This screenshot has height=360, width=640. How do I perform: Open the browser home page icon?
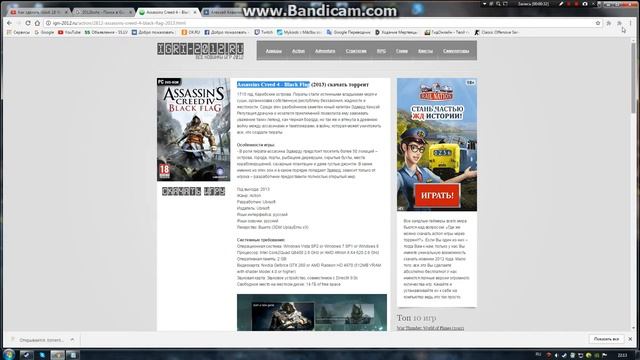coord(37,23)
